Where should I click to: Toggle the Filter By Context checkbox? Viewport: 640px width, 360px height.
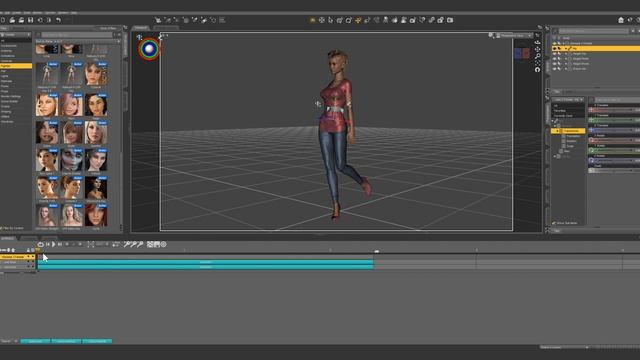tap(2, 228)
